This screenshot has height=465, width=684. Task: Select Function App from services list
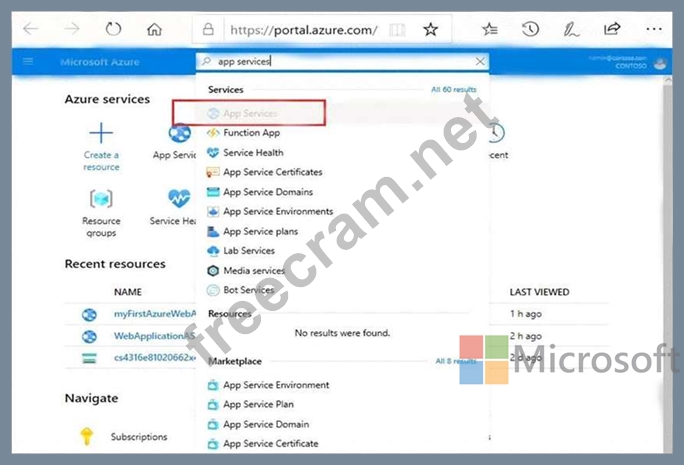(x=251, y=133)
